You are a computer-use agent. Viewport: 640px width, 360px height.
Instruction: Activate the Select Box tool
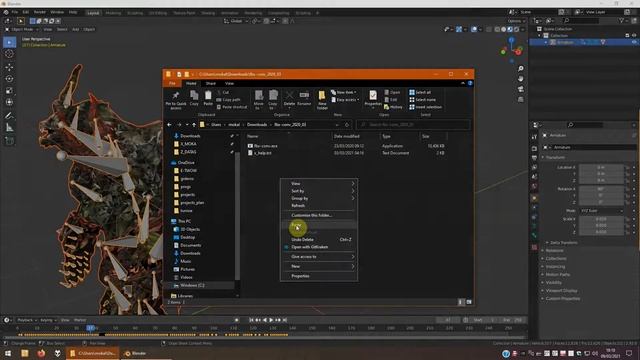9,42
